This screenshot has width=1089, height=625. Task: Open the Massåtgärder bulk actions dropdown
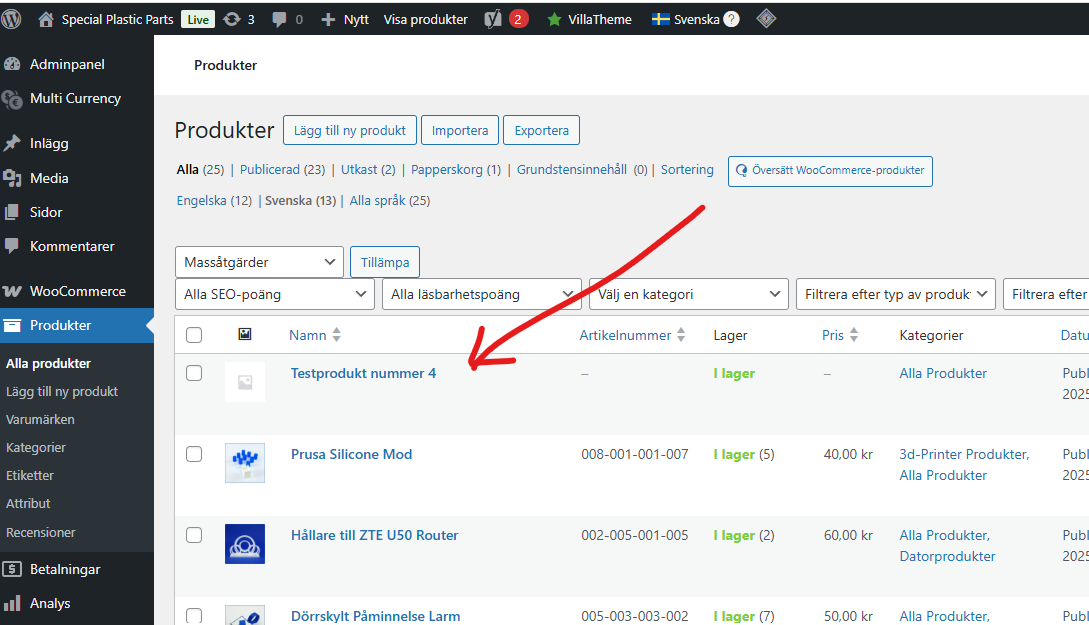[x=259, y=262]
